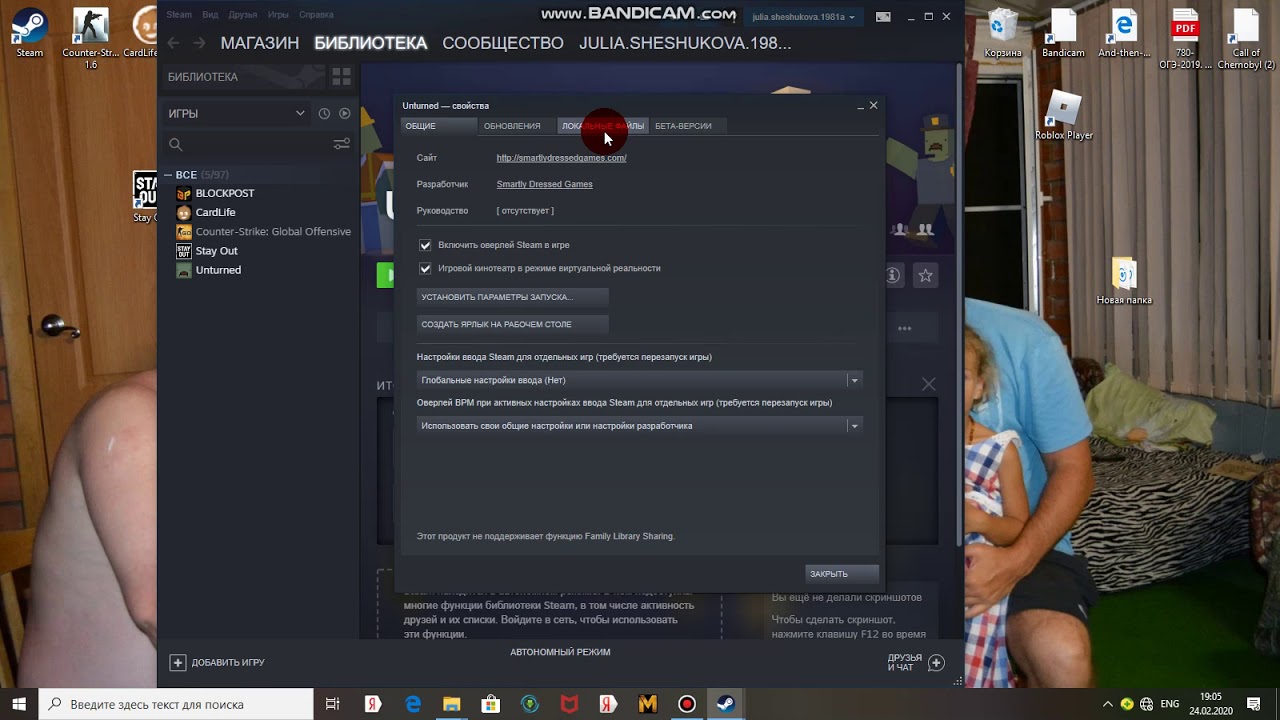Click the Steam back navigation arrow

tap(174, 43)
